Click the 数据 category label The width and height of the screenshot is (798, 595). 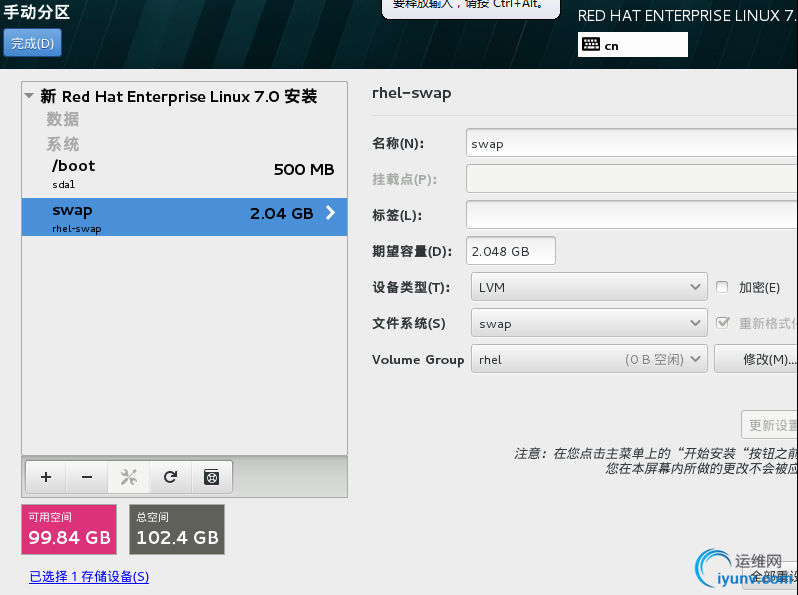coord(63,119)
